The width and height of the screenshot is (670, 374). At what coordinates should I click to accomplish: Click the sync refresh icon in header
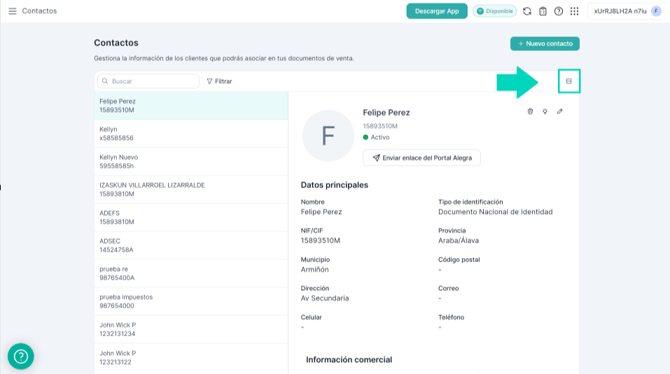click(x=527, y=11)
